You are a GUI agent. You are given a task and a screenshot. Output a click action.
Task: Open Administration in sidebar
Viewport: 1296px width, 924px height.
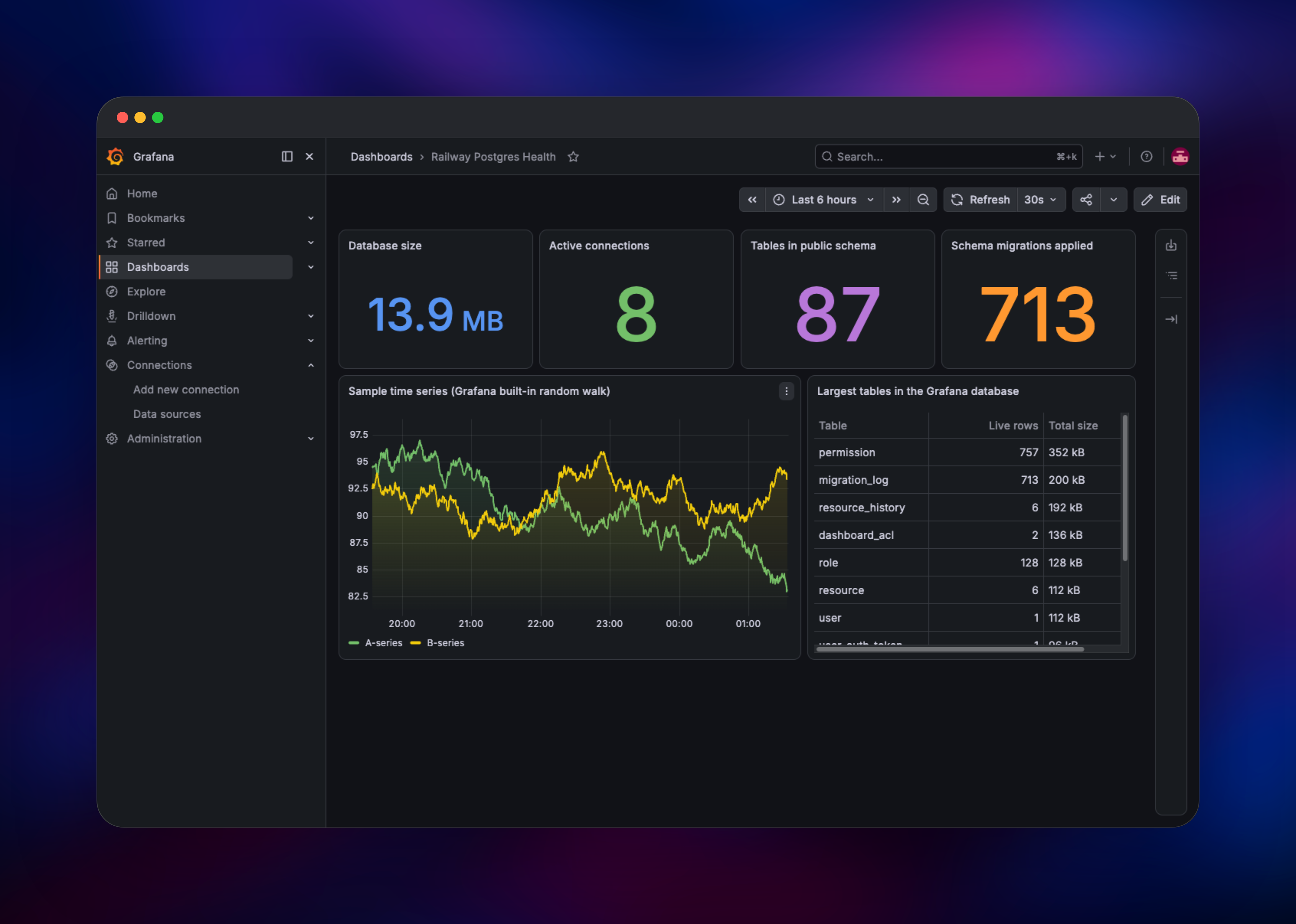pyautogui.click(x=164, y=439)
